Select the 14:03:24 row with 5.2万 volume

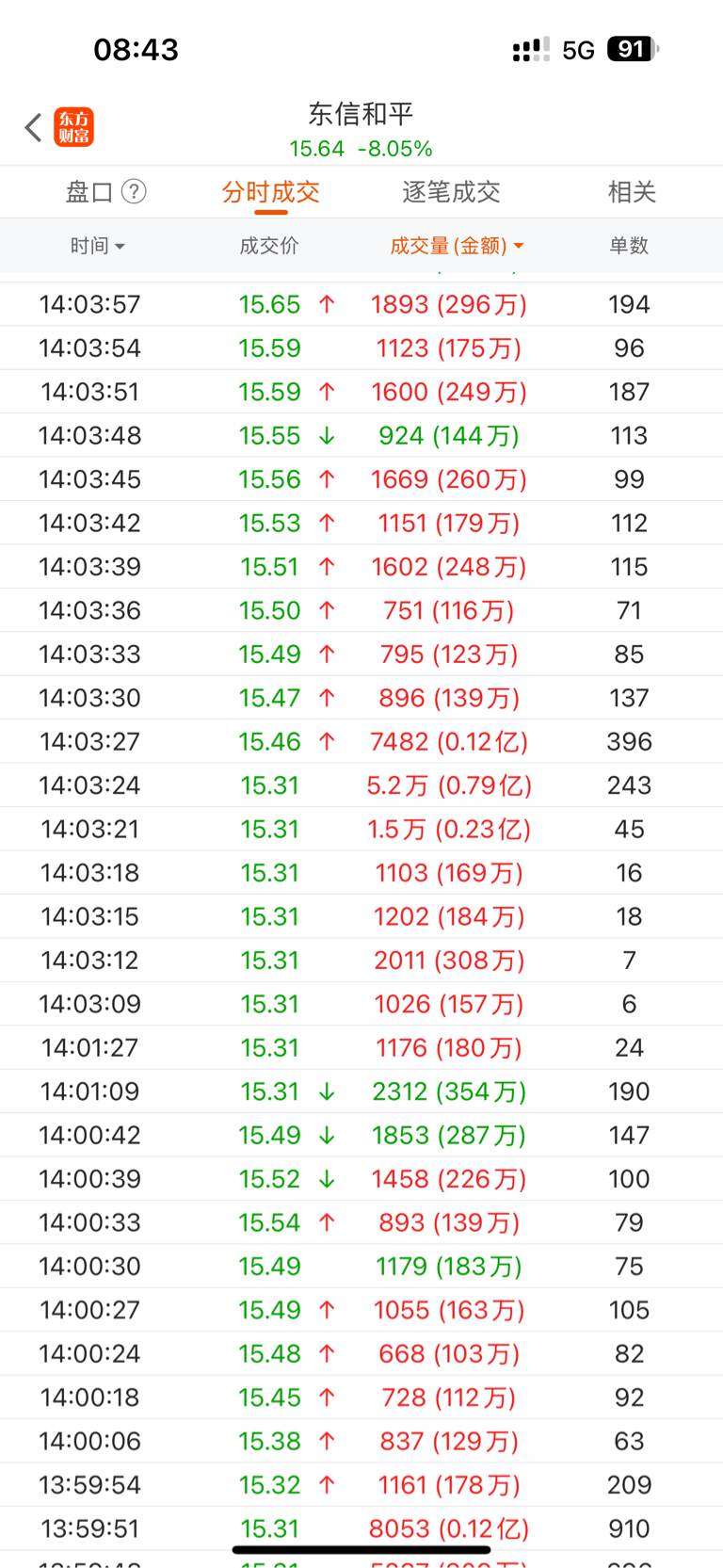tap(361, 785)
